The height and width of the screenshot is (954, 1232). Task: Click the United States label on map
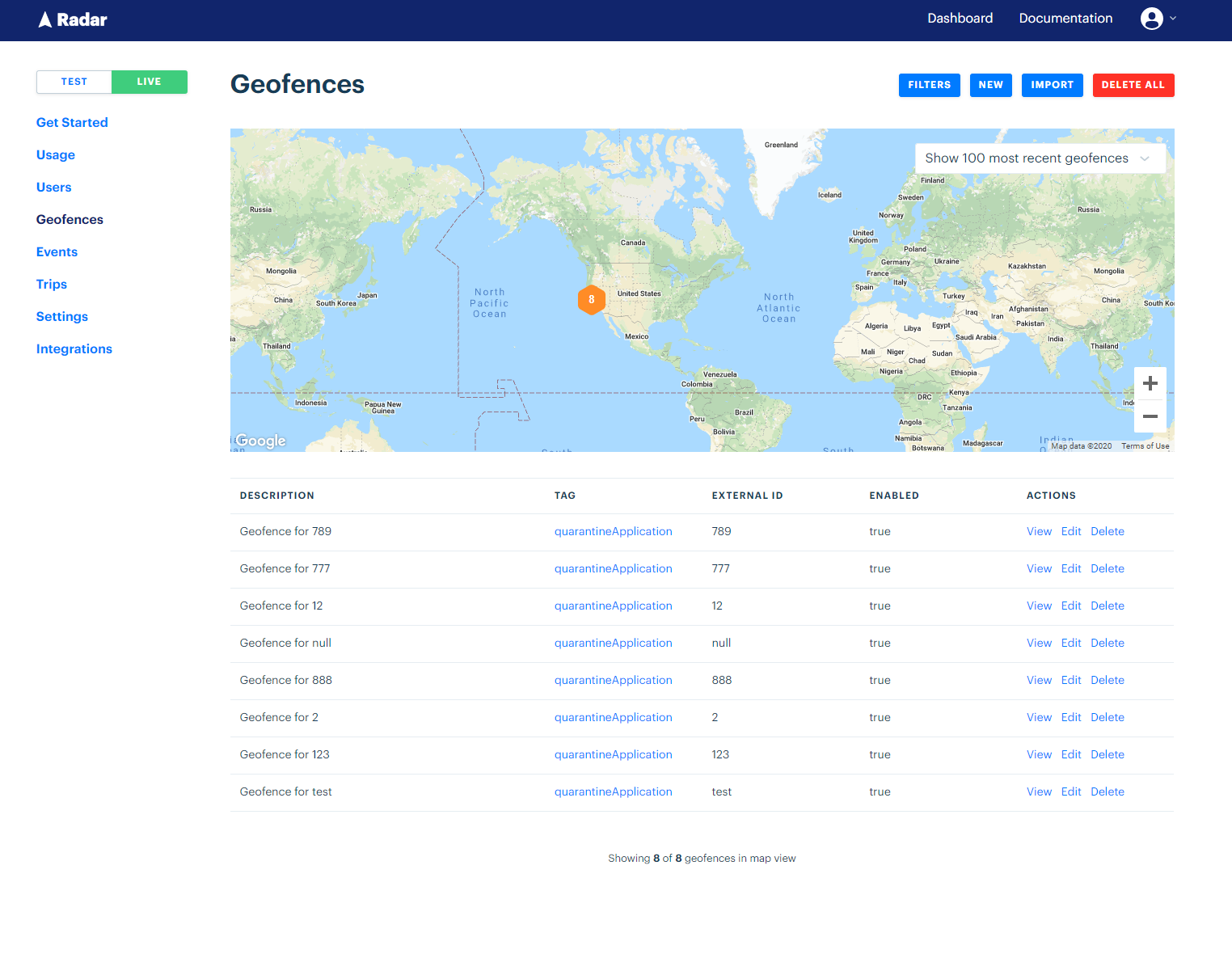point(639,293)
